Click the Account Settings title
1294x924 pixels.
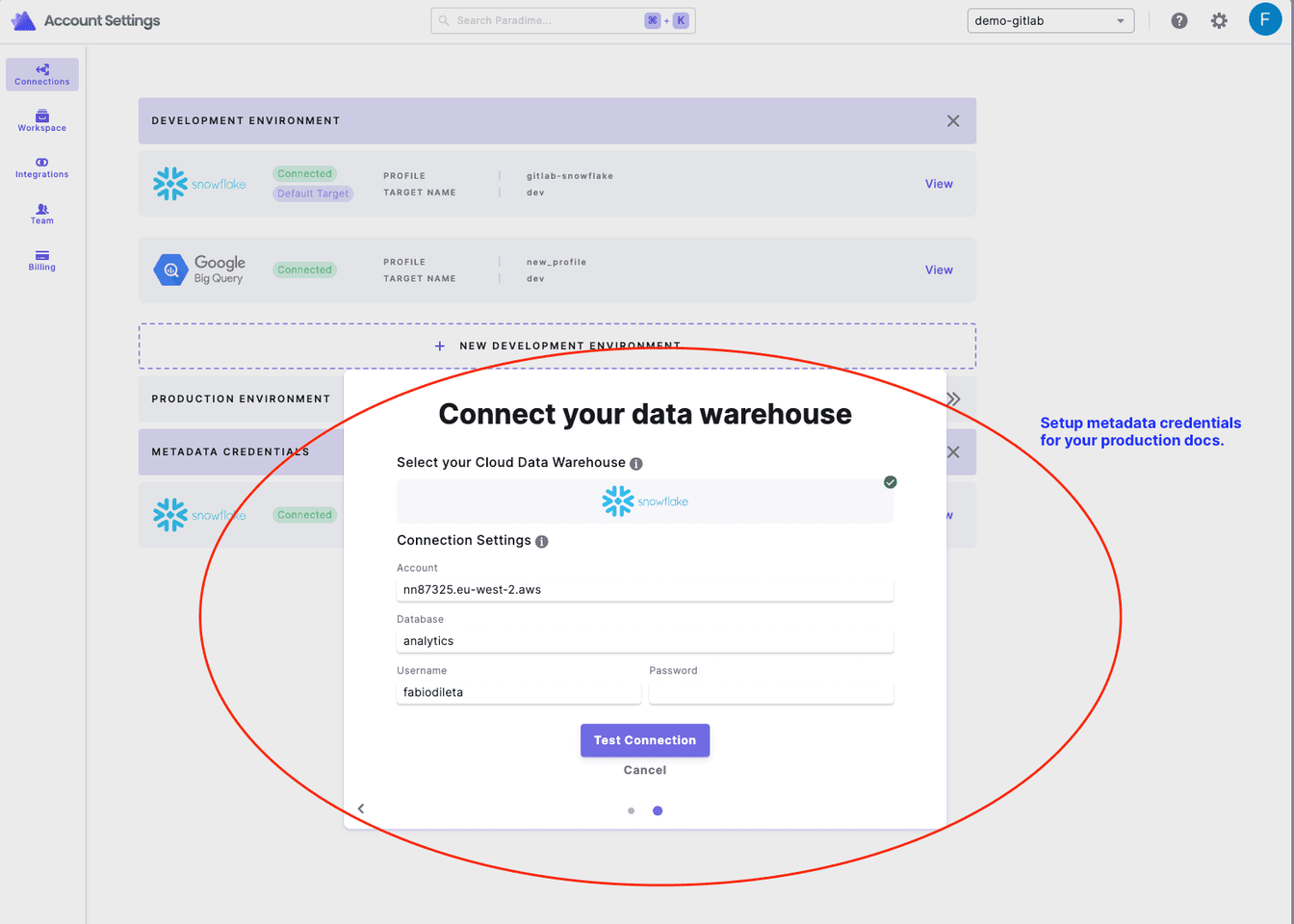(x=102, y=20)
